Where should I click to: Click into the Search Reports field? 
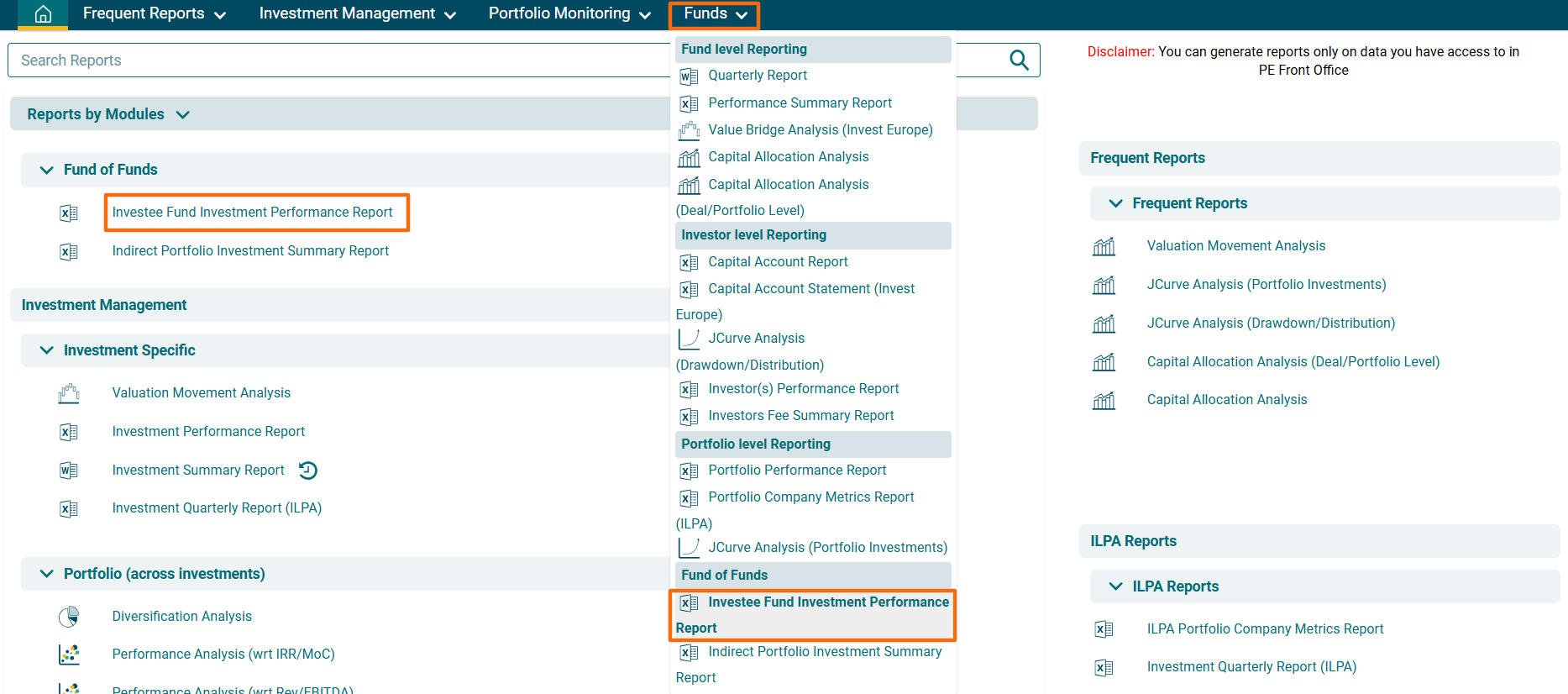336,60
